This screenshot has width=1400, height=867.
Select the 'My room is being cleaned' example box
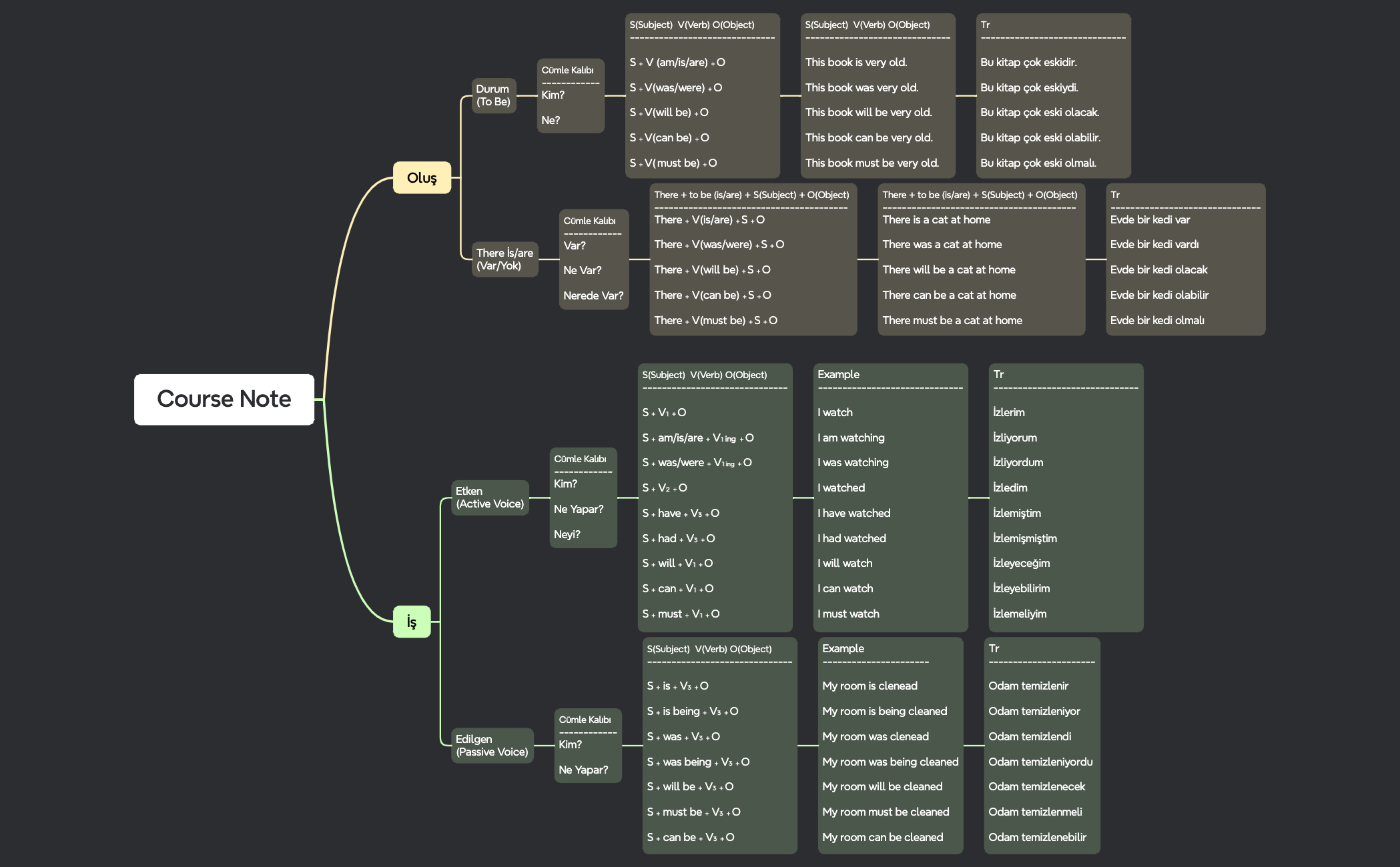tap(890, 746)
